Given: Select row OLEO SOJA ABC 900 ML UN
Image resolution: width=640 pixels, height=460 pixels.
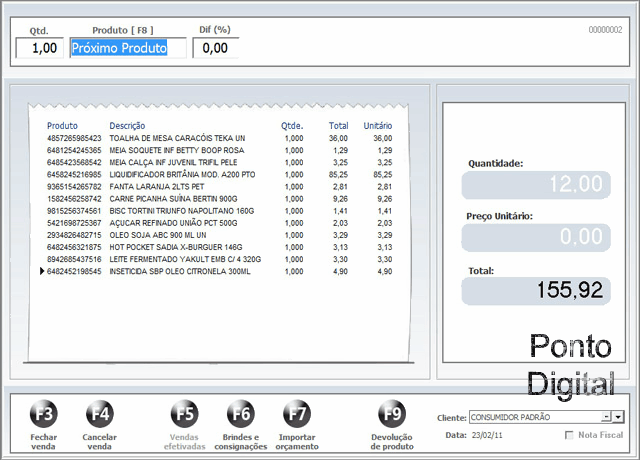Looking at the screenshot, I should pyautogui.click(x=220, y=235).
